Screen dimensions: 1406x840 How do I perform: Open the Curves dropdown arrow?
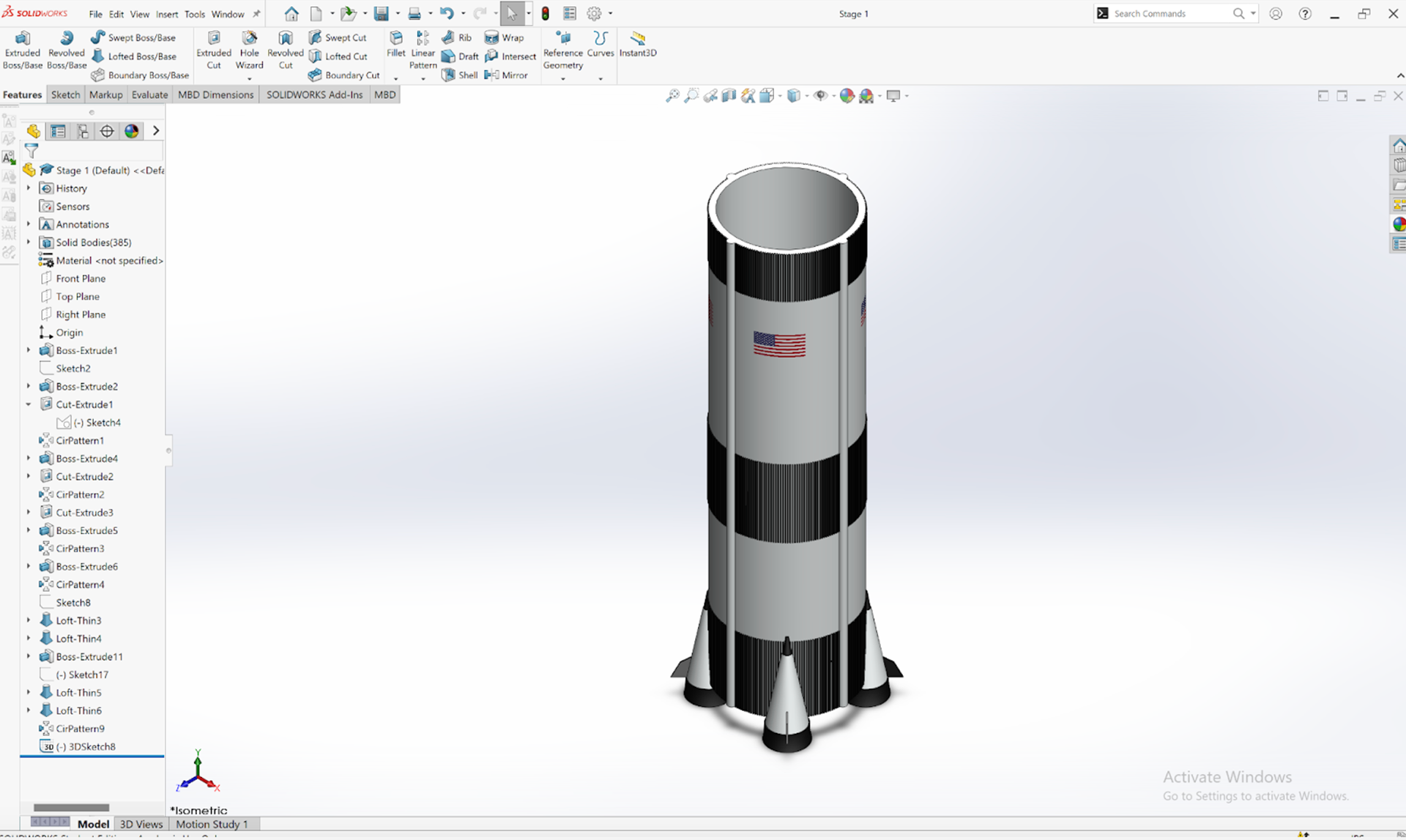point(600,78)
